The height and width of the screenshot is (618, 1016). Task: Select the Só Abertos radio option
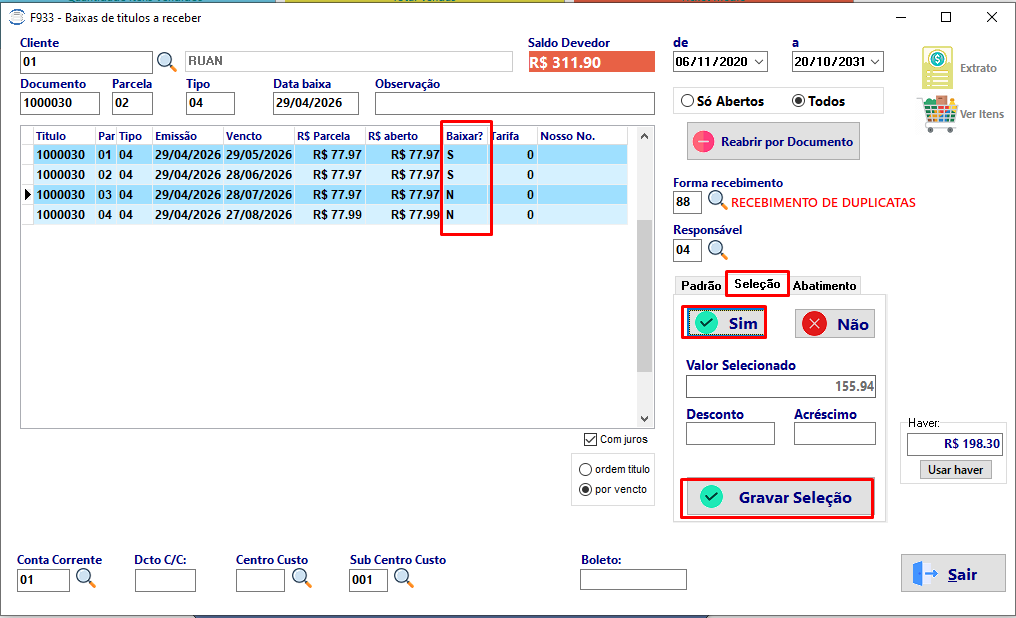tap(687, 101)
